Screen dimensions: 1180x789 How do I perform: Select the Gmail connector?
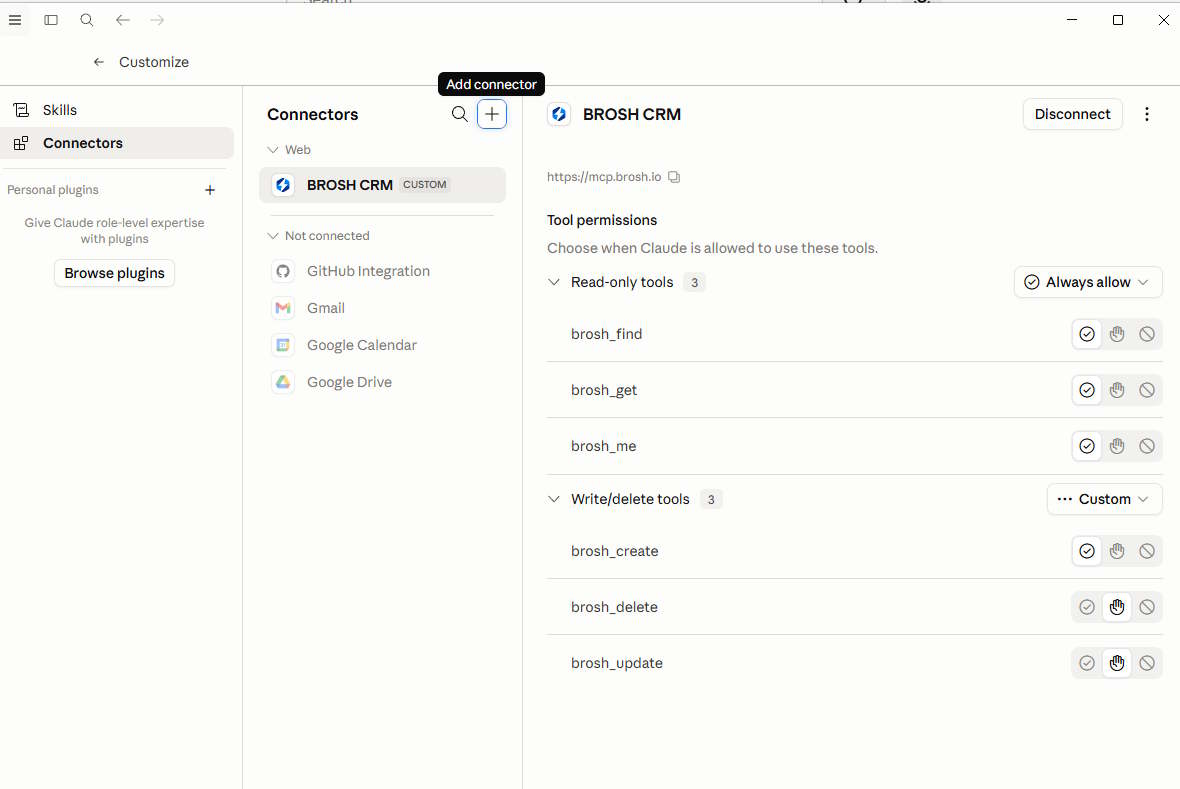(382, 308)
